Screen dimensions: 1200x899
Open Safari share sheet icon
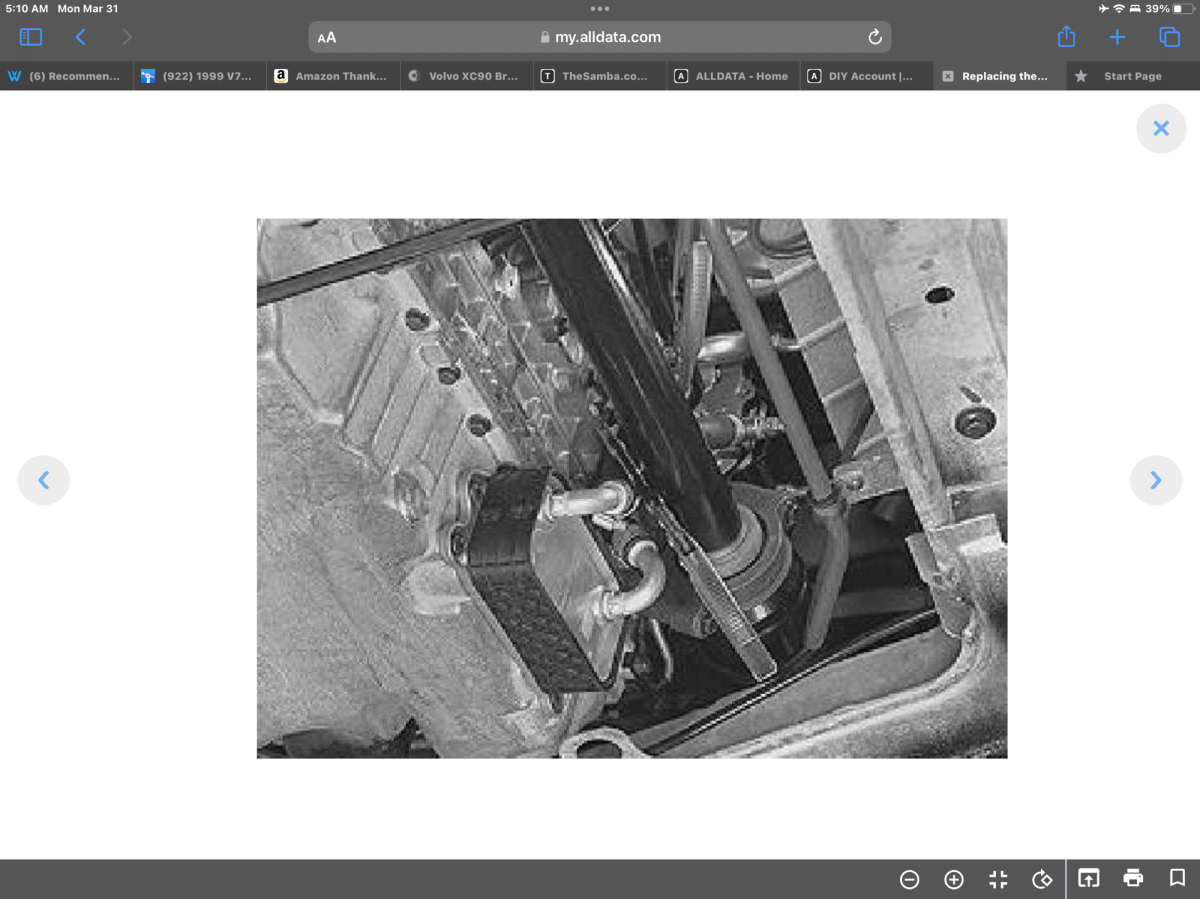pyautogui.click(x=1066, y=37)
